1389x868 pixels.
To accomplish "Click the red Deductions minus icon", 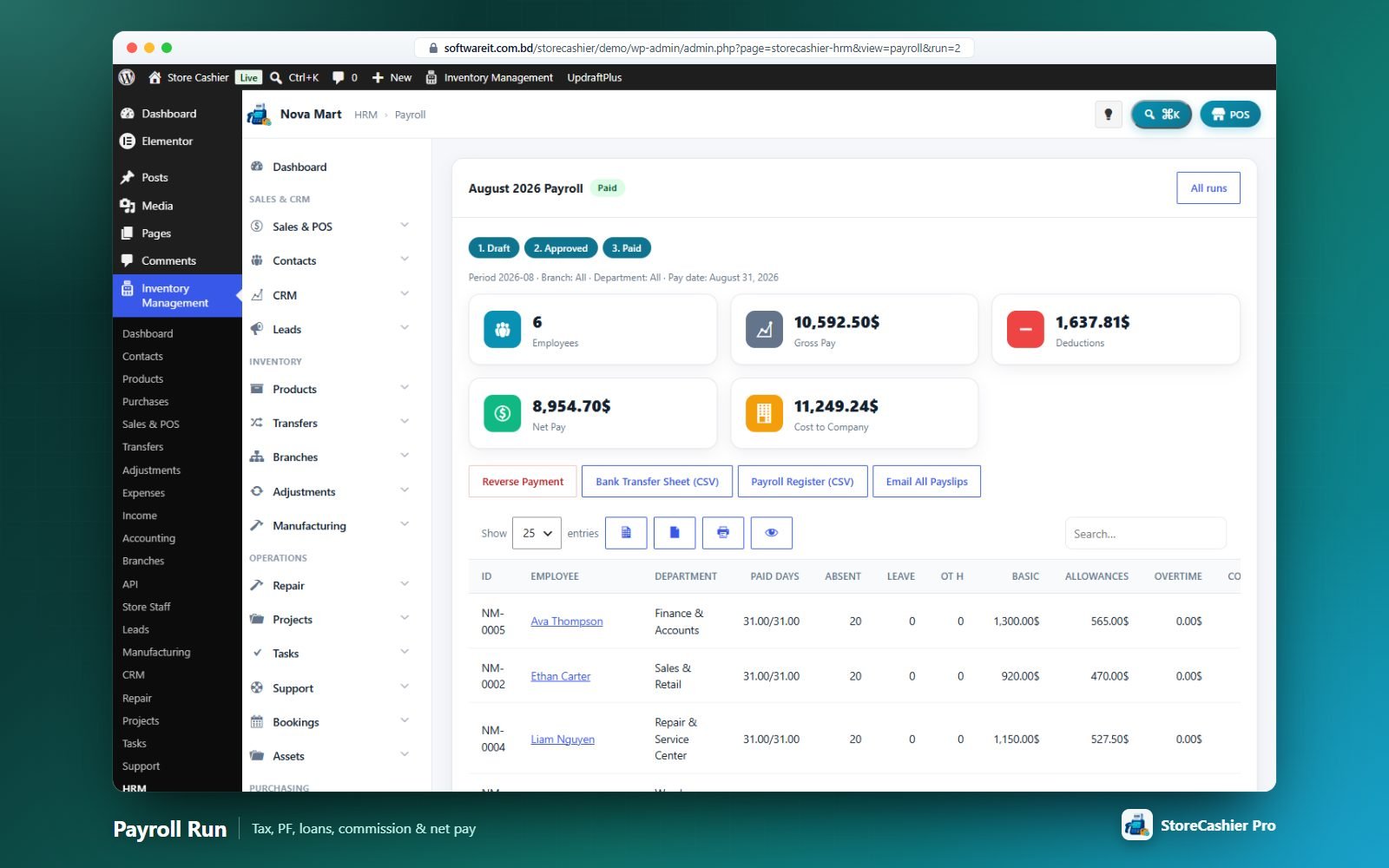I will pos(1025,329).
